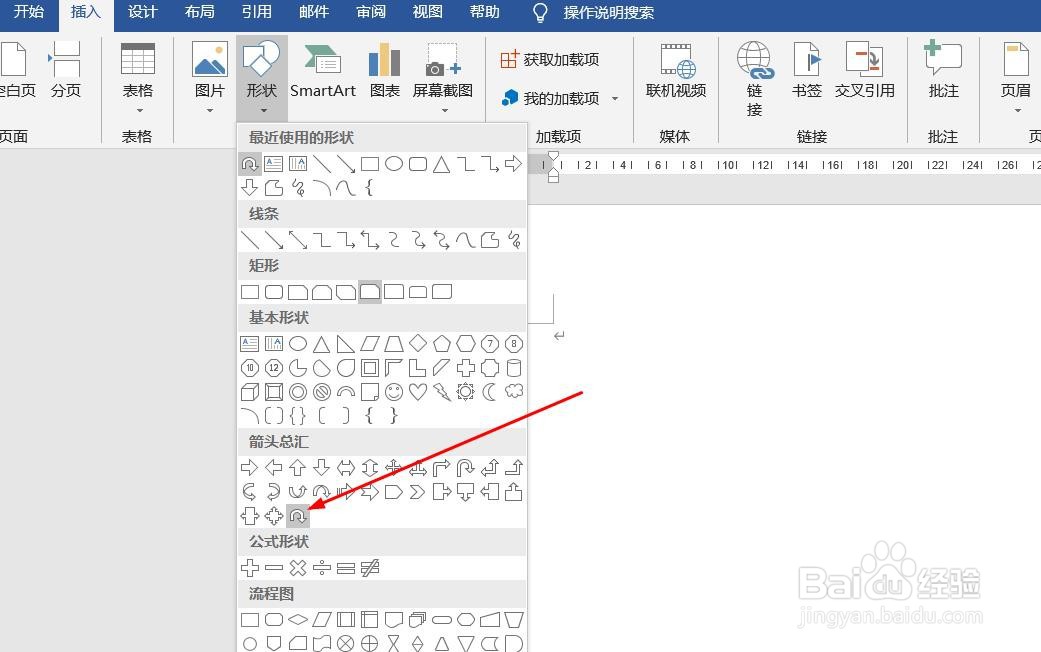Open the 视图 tab
The image size is (1041, 652).
[x=428, y=12]
